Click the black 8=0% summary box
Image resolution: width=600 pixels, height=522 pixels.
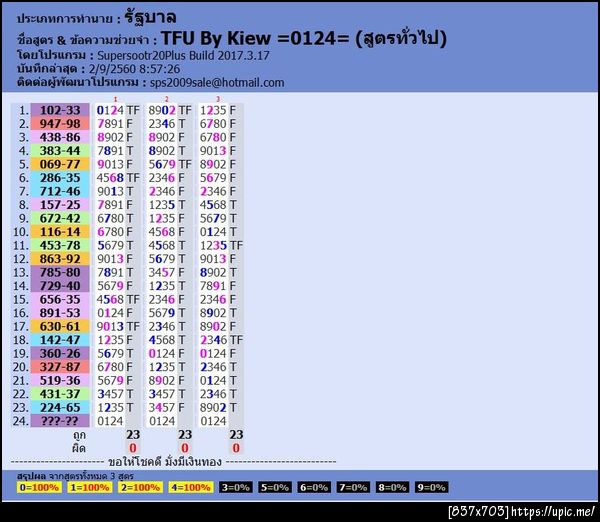point(392,488)
